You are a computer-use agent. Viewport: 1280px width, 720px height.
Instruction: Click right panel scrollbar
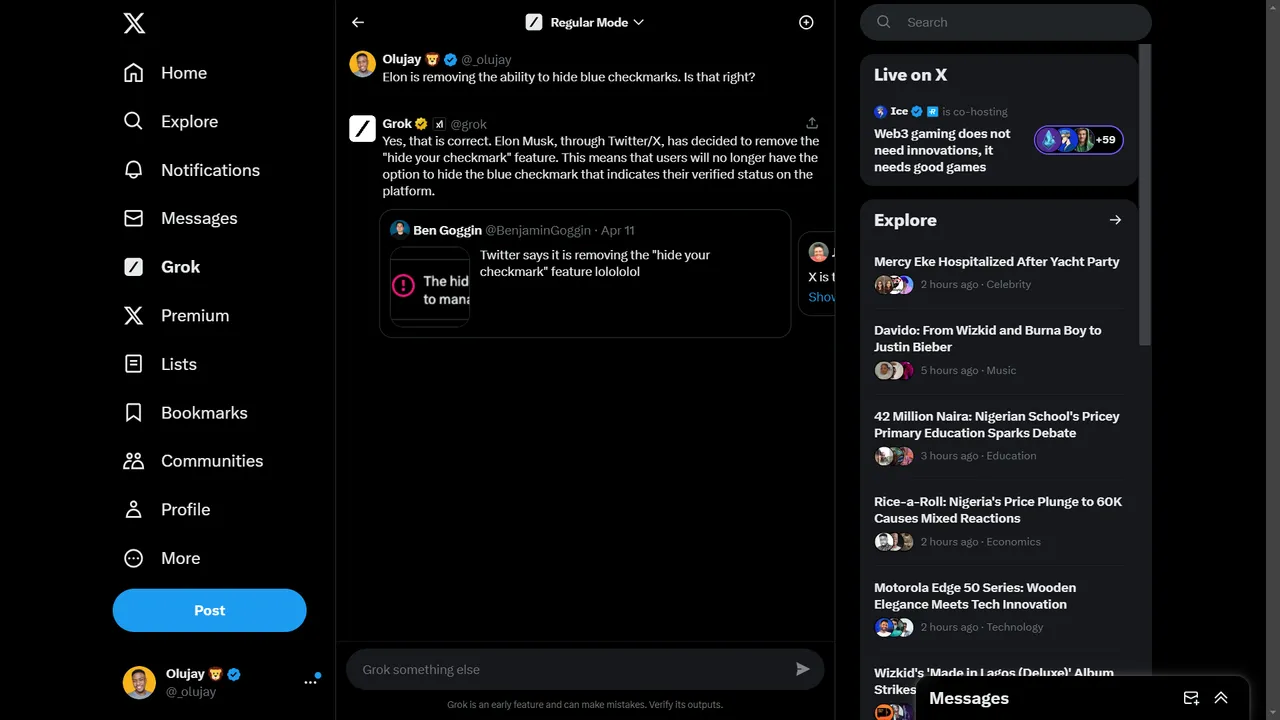[x=1145, y=195]
